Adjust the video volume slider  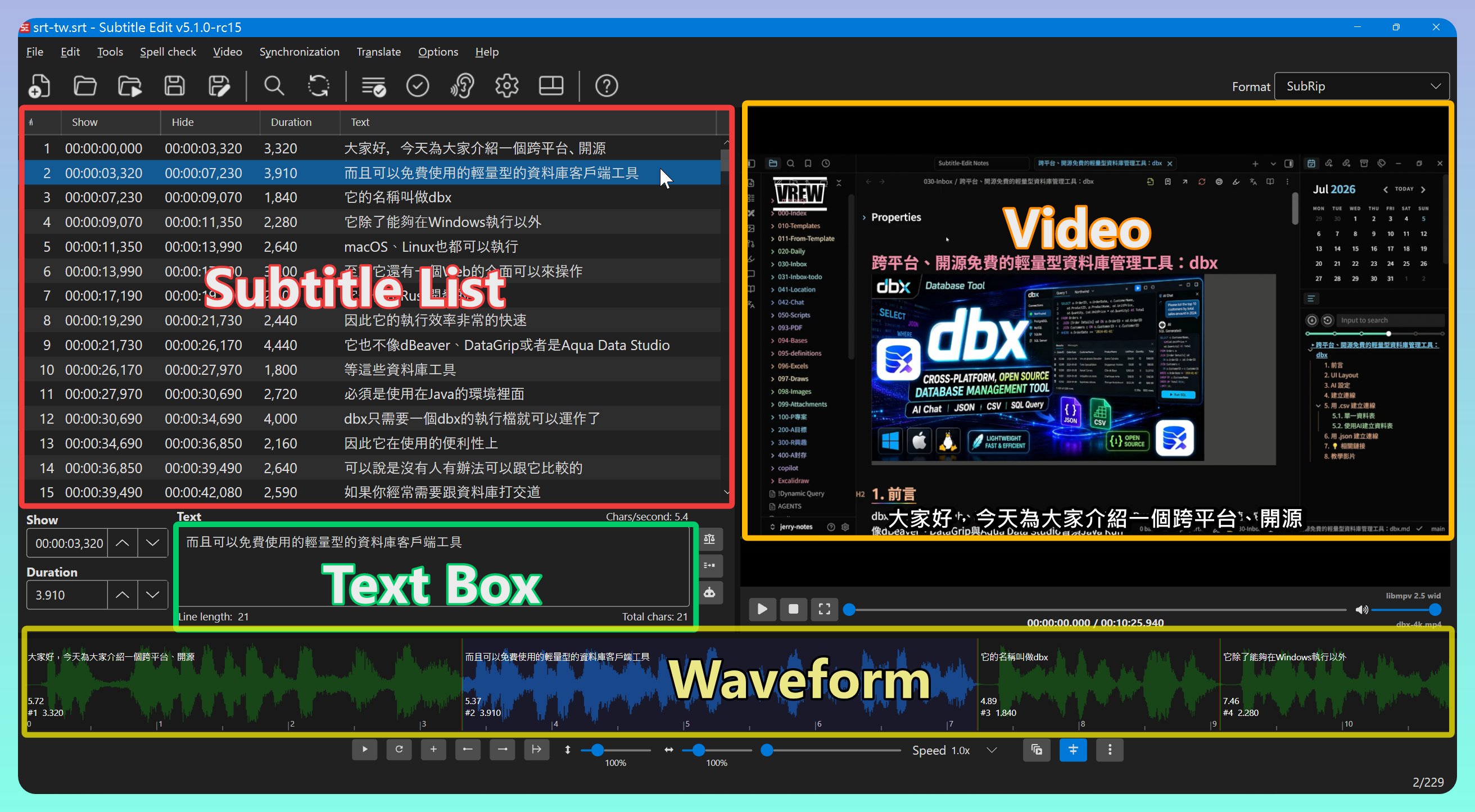[1406, 610]
